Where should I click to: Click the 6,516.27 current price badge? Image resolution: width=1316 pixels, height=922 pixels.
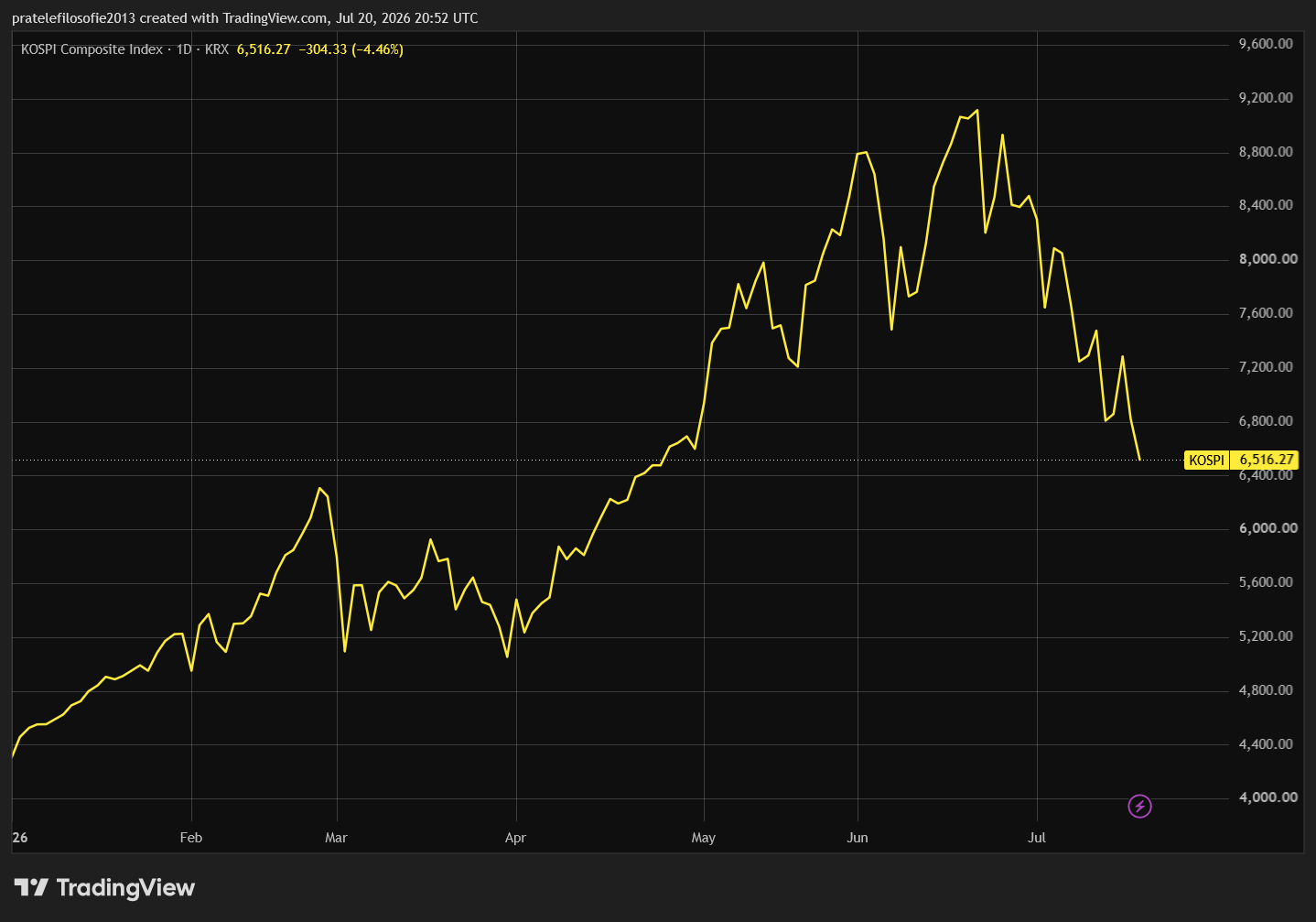point(1267,461)
